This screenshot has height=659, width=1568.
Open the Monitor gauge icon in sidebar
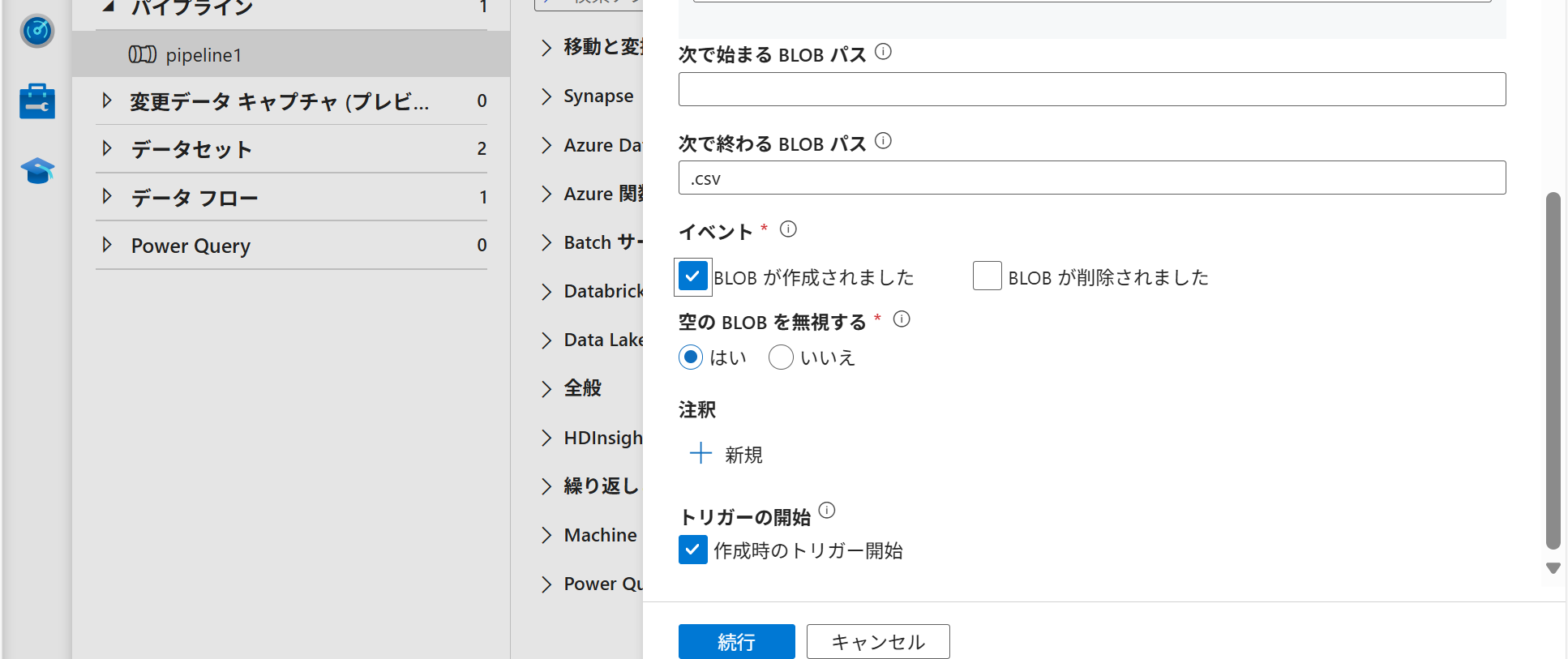37,32
